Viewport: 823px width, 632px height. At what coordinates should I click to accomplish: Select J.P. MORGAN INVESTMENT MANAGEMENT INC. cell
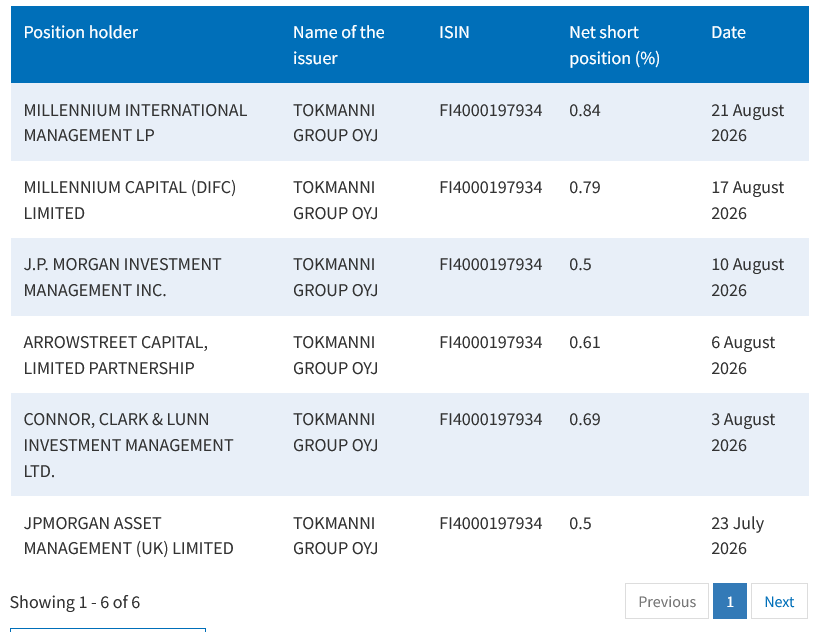point(122,277)
